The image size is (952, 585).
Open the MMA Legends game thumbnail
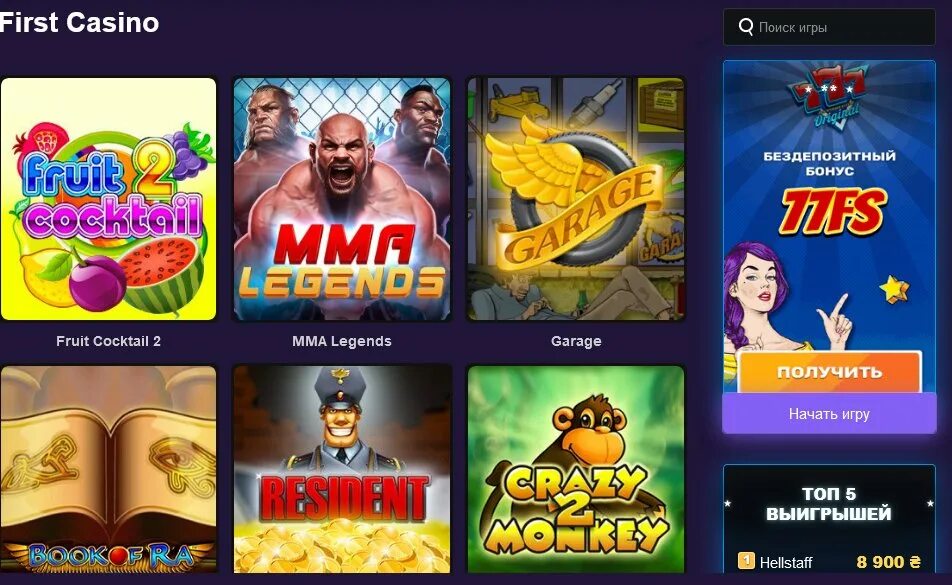(x=342, y=198)
